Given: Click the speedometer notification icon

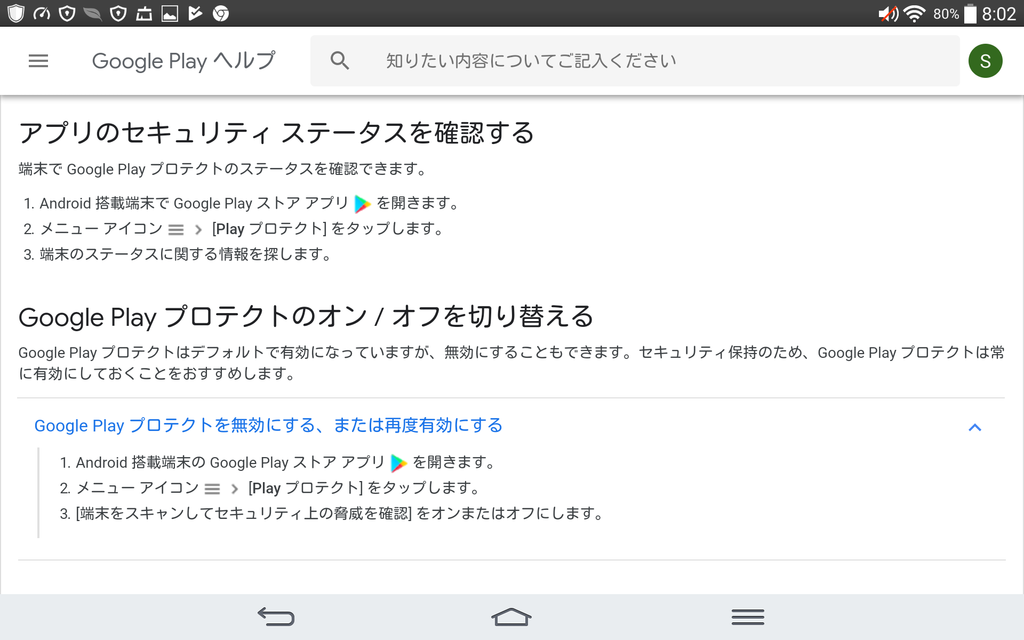Looking at the screenshot, I should click(x=41, y=13).
